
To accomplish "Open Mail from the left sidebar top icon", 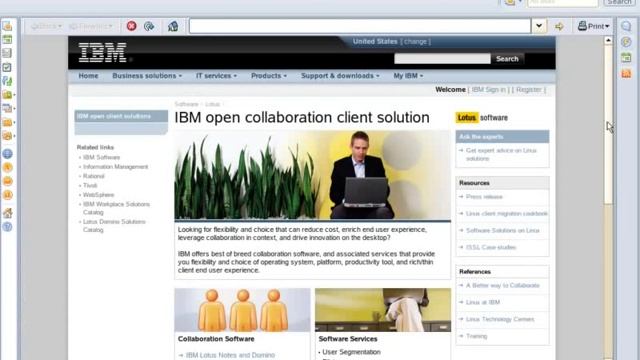I will (7, 26).
